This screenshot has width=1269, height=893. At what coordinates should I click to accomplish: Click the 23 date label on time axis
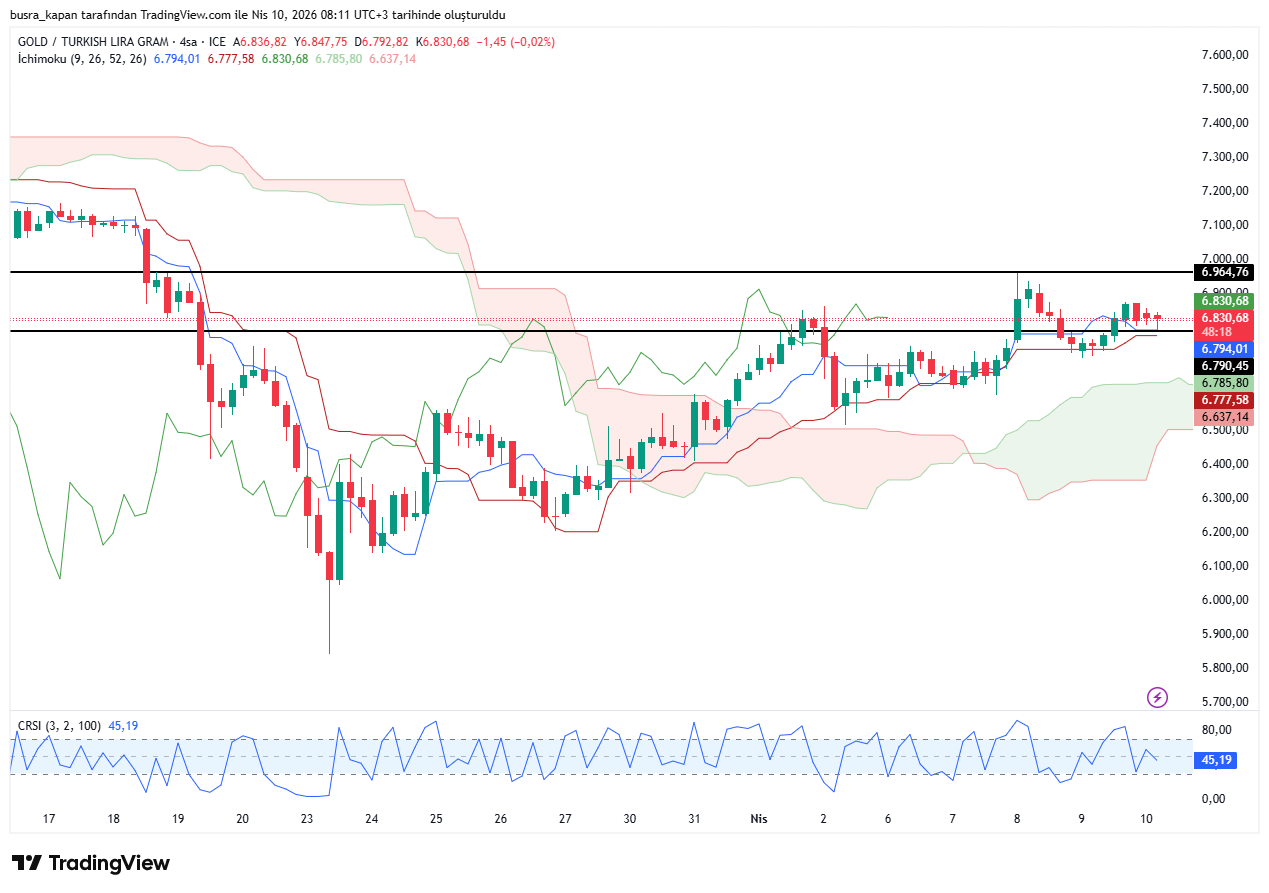click(x=307, y=818)
